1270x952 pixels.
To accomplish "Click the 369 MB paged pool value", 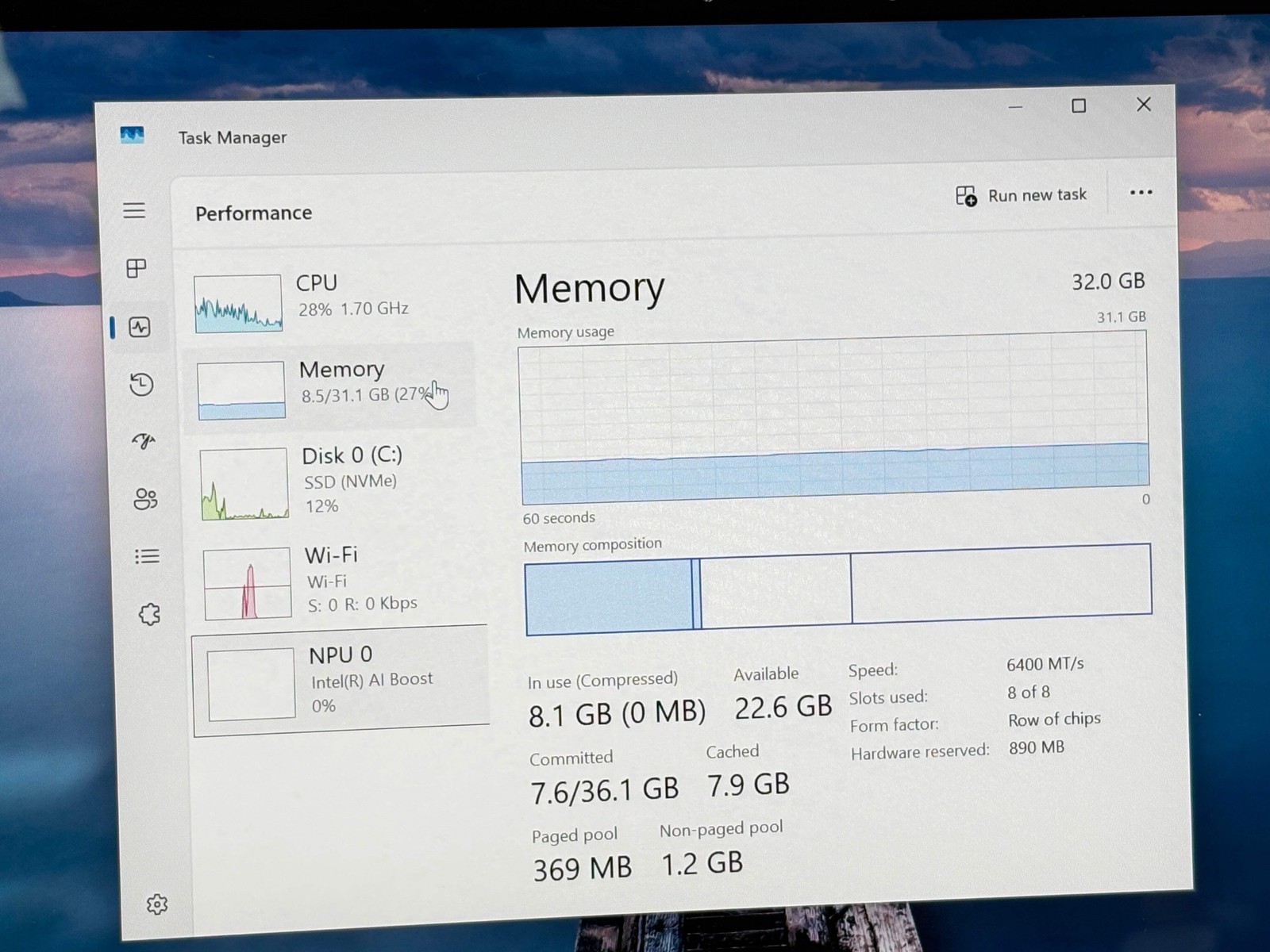I will click(x=583, y=869).
